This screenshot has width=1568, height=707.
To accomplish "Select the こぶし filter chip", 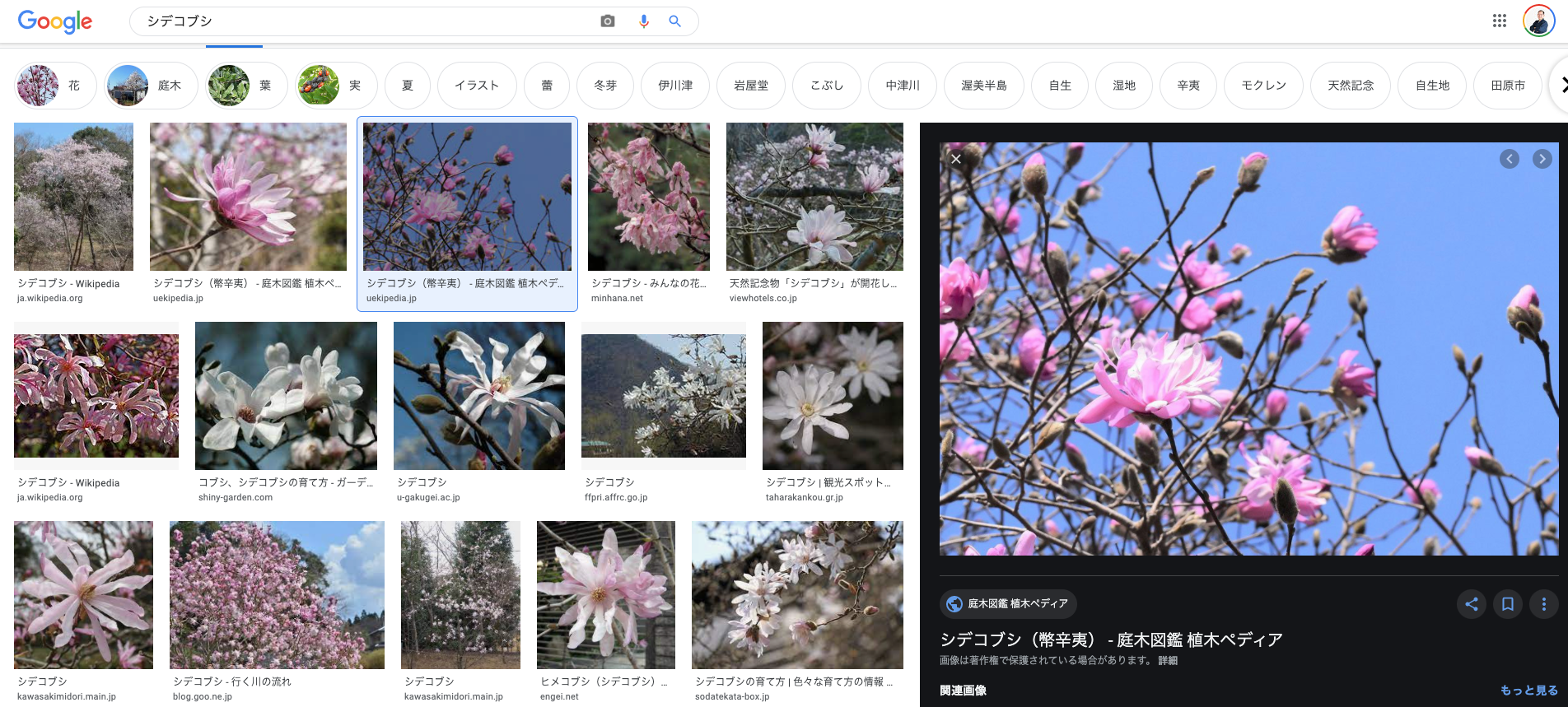I will point(827,86).
